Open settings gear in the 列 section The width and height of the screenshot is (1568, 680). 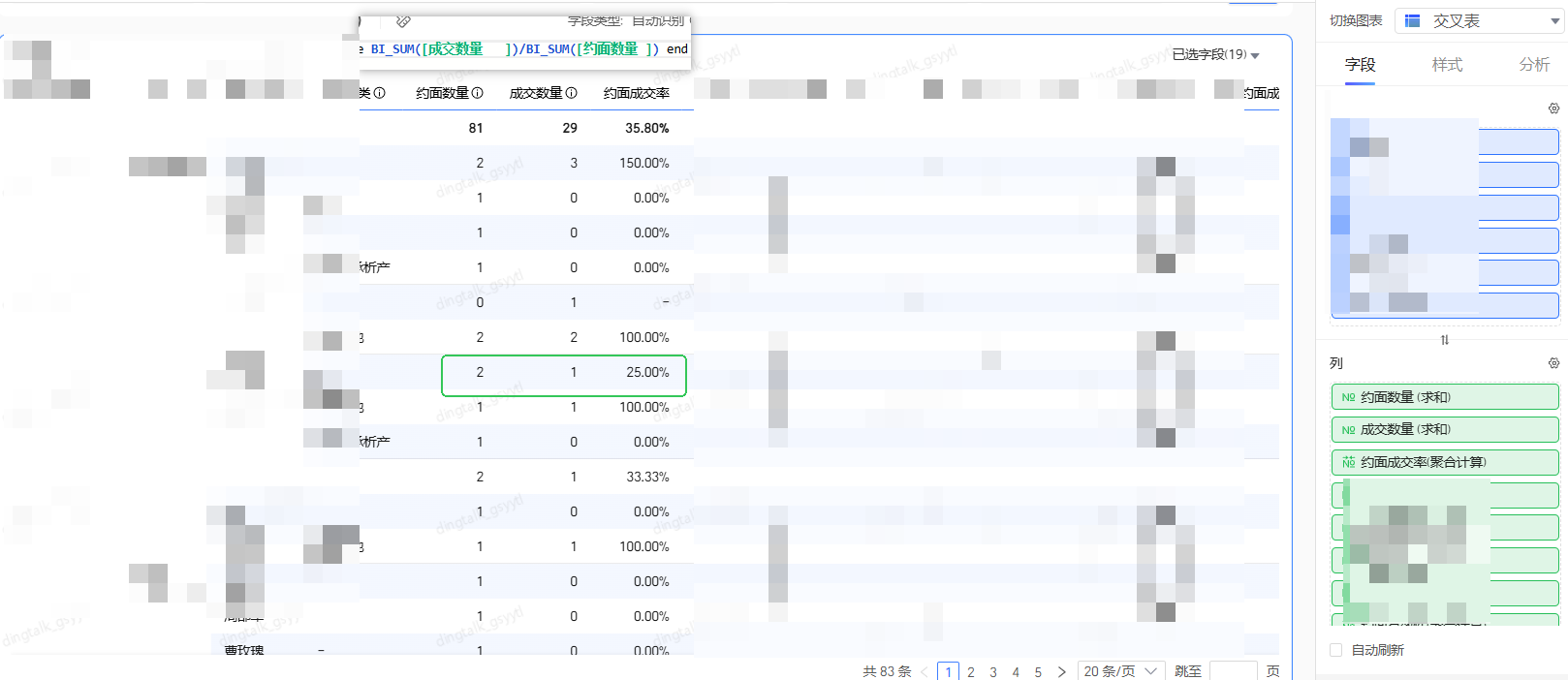(1553, 363)
